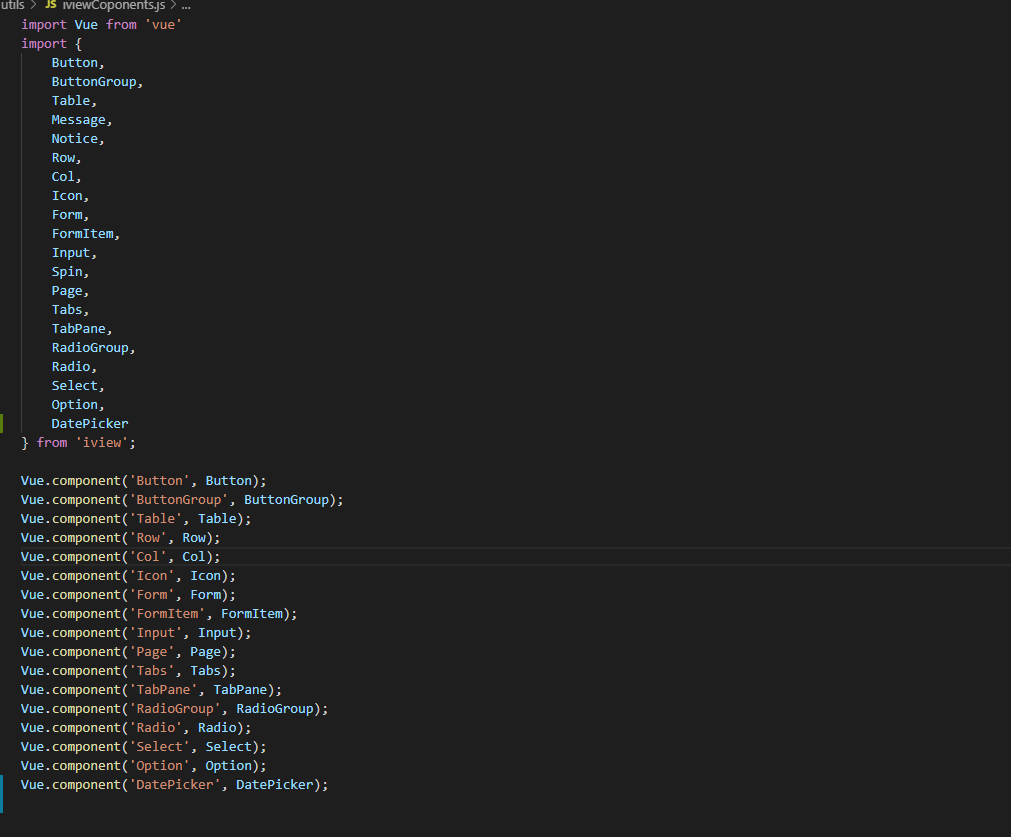
Task: Click Tabs in the import list
Action: [x=67, y=310]
